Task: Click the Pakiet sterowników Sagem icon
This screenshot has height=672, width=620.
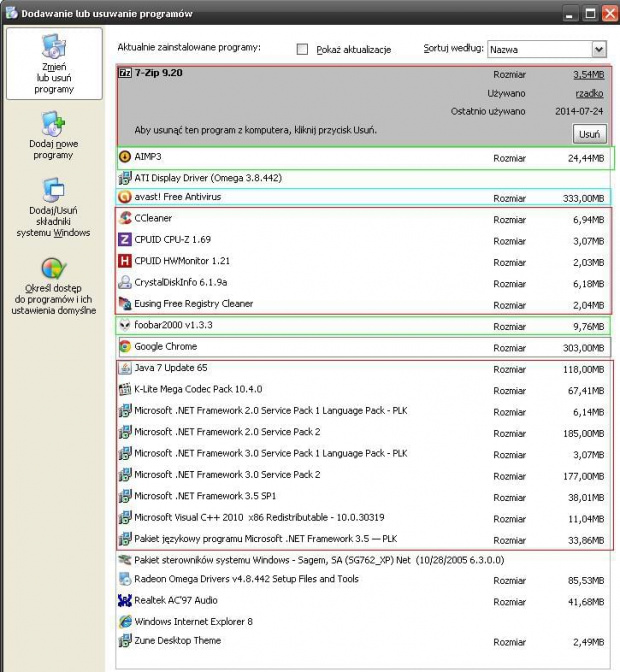Action: click(125, 560)
